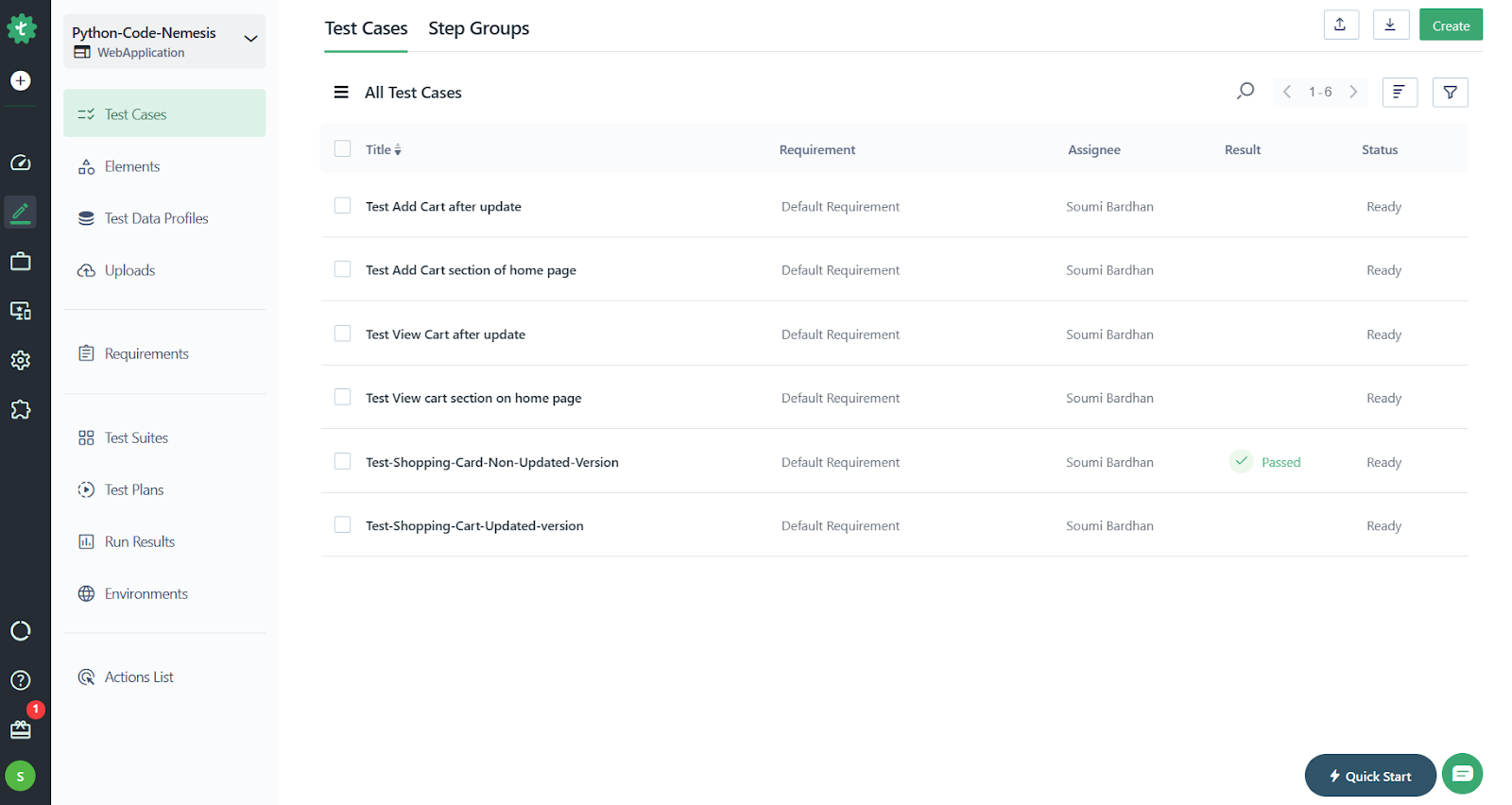1512x805 pixels.
Task: Click the plus add-new icon in left rail
Action: click(21, 81)
